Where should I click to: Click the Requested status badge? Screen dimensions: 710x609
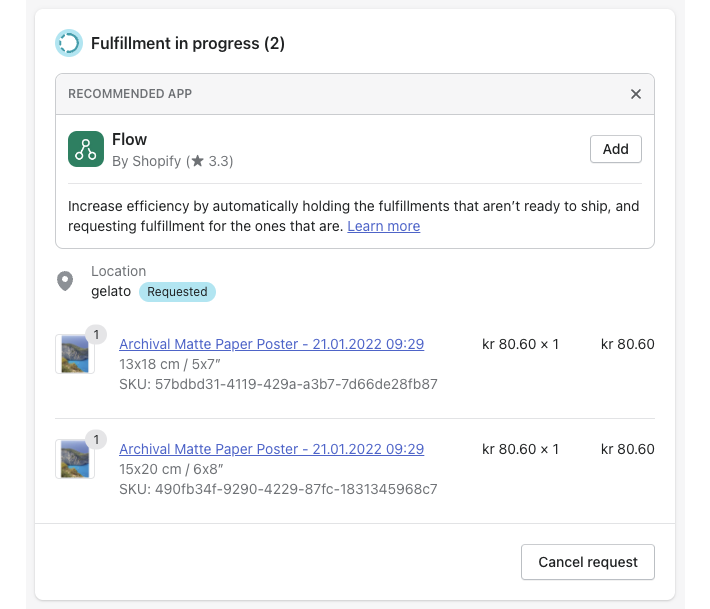pos(177,292)
